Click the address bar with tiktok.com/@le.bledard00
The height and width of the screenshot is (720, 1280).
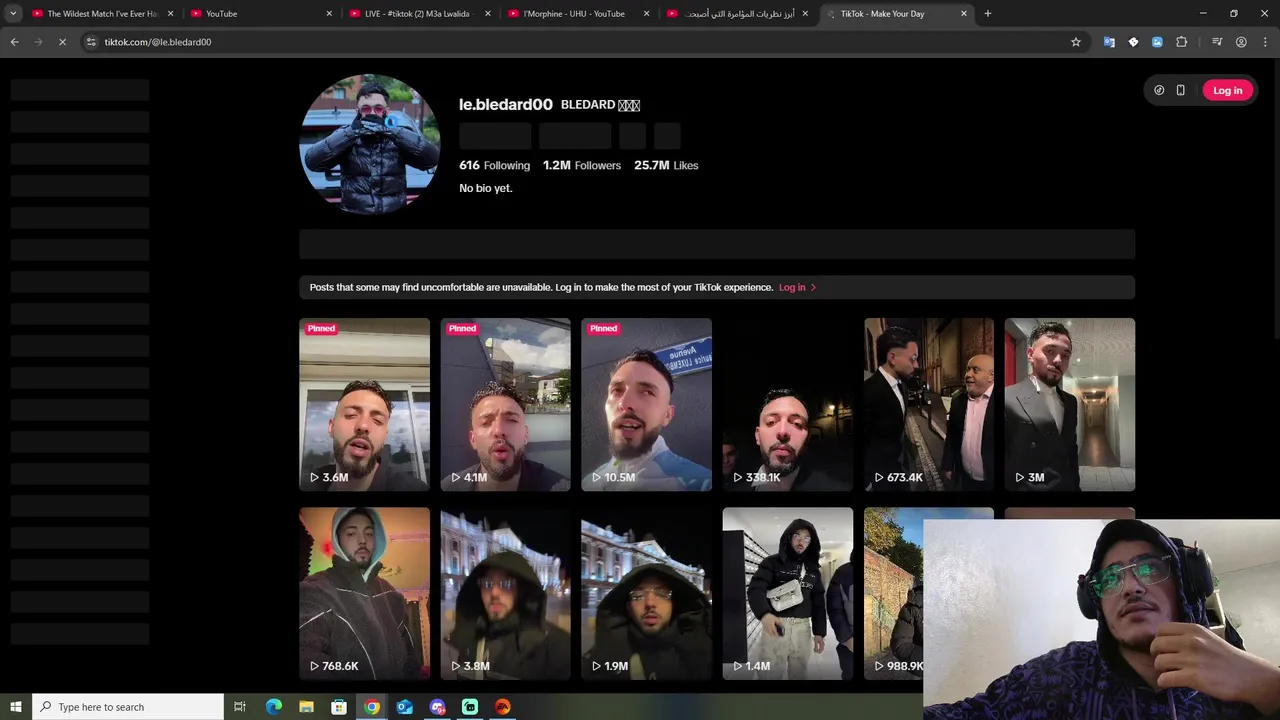click(575, 42)
